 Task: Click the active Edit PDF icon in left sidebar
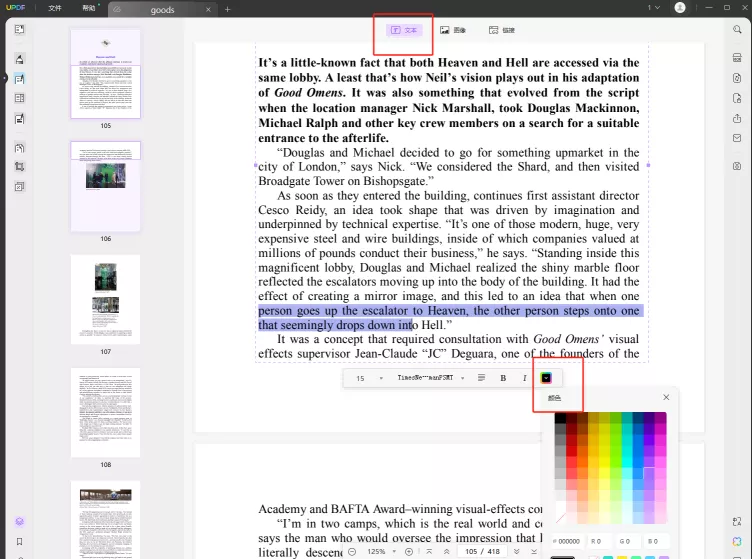(19, 79)
